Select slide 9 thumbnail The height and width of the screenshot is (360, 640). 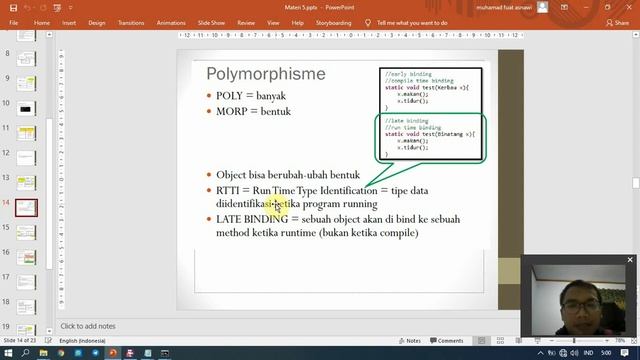click(x=26, y=84)
